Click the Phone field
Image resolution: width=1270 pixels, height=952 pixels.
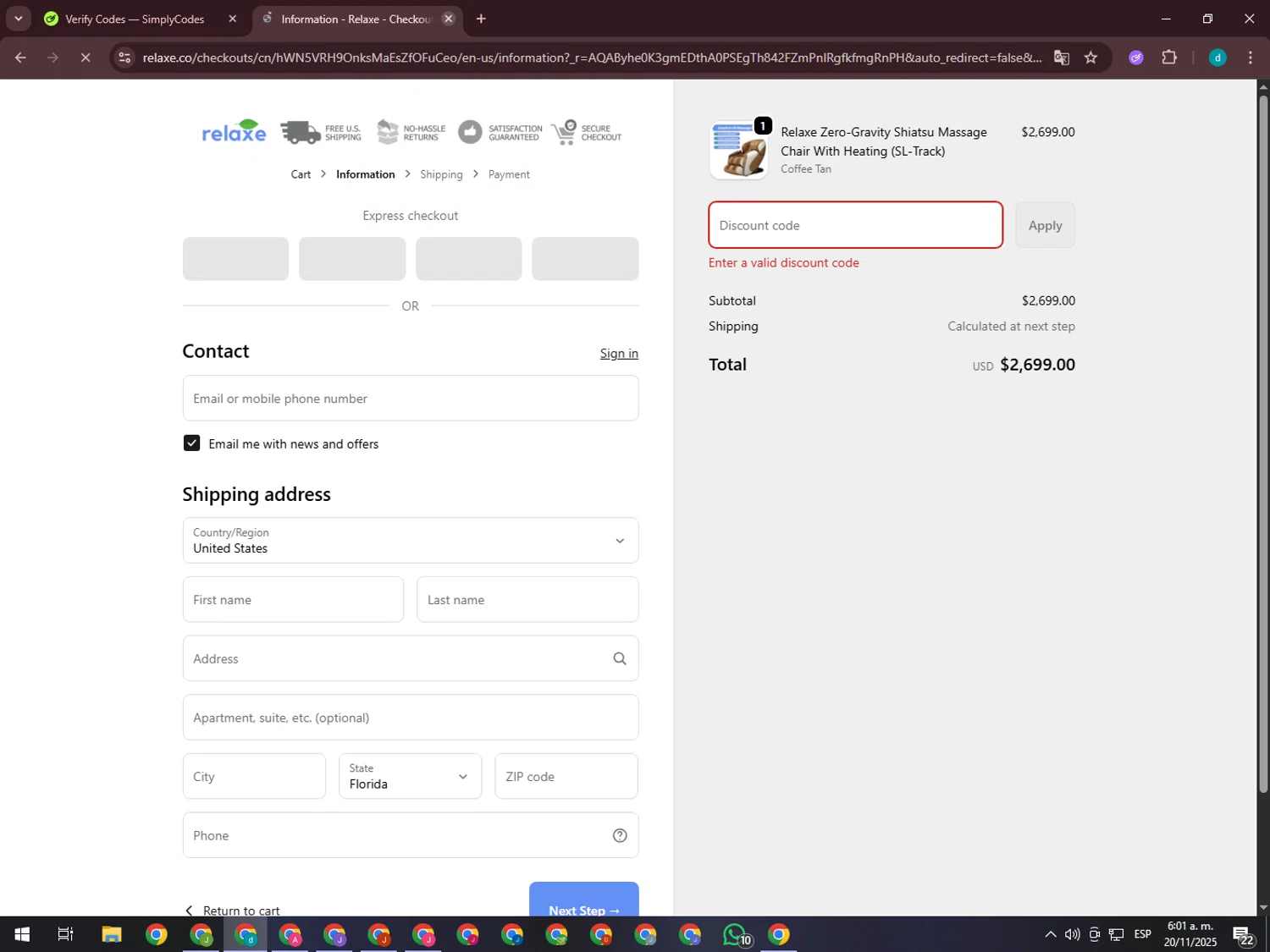click(x=411, y=835)
